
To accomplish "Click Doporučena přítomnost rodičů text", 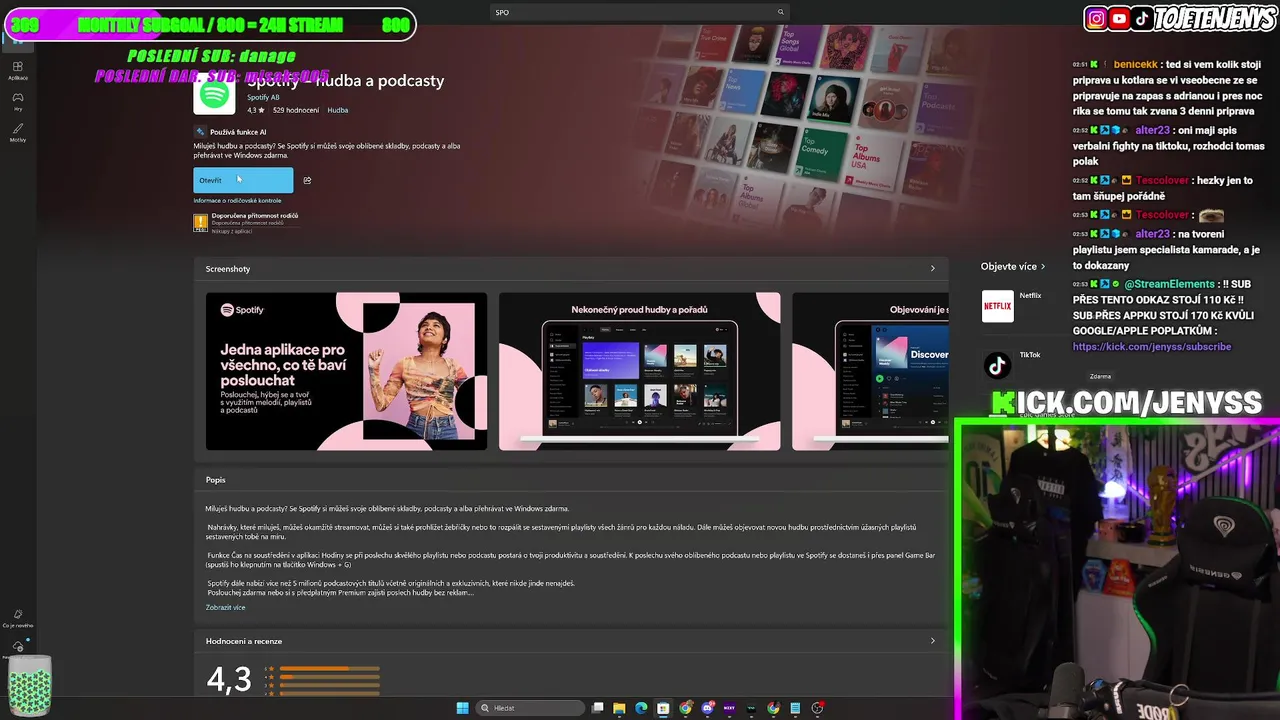I will pyautogui.click(x=255, y=215).
